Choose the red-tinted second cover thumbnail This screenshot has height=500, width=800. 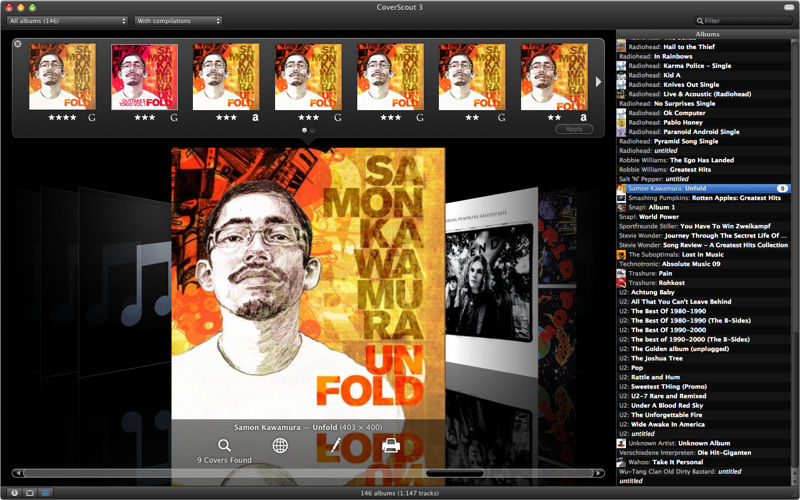(x=145, y=76)
